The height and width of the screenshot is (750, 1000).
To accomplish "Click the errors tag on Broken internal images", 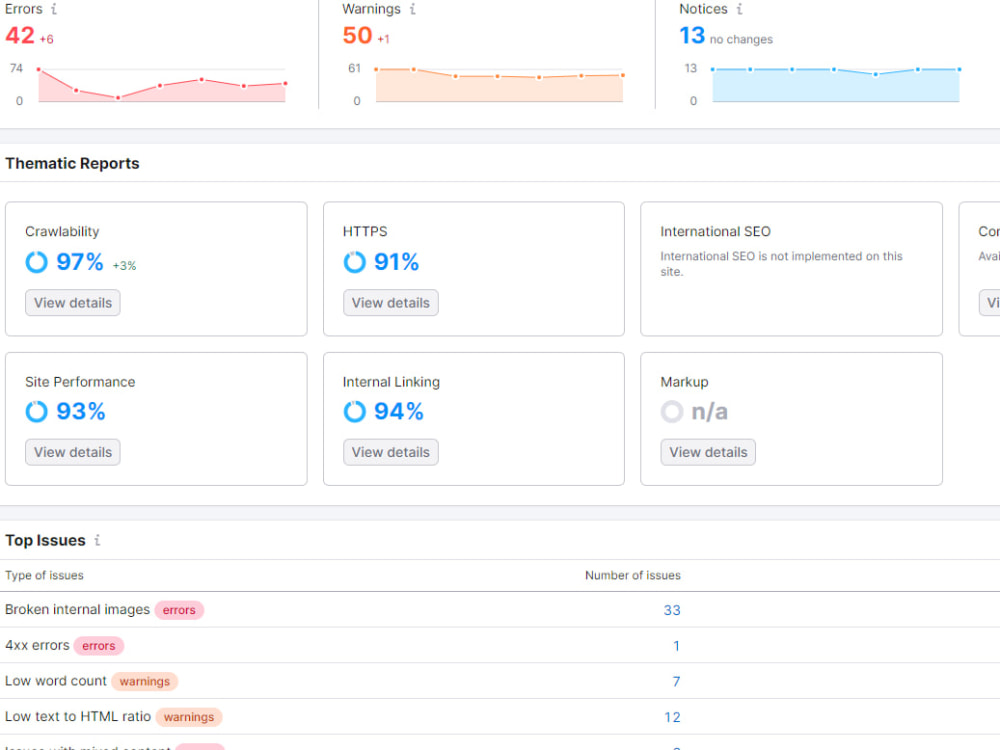I will click(179, 610).
